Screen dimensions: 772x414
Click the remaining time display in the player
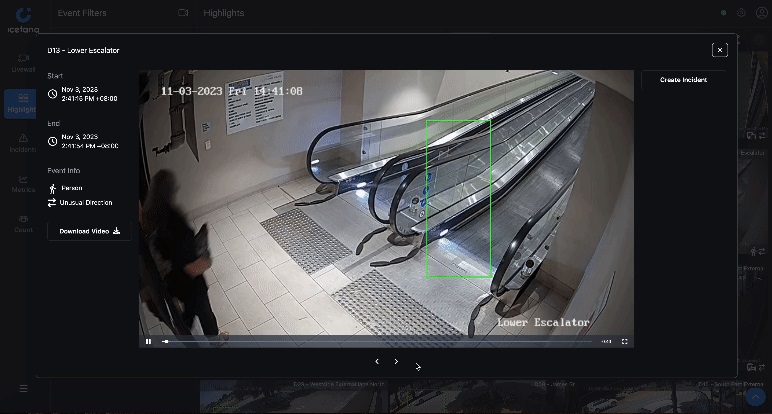pos(606,341)
